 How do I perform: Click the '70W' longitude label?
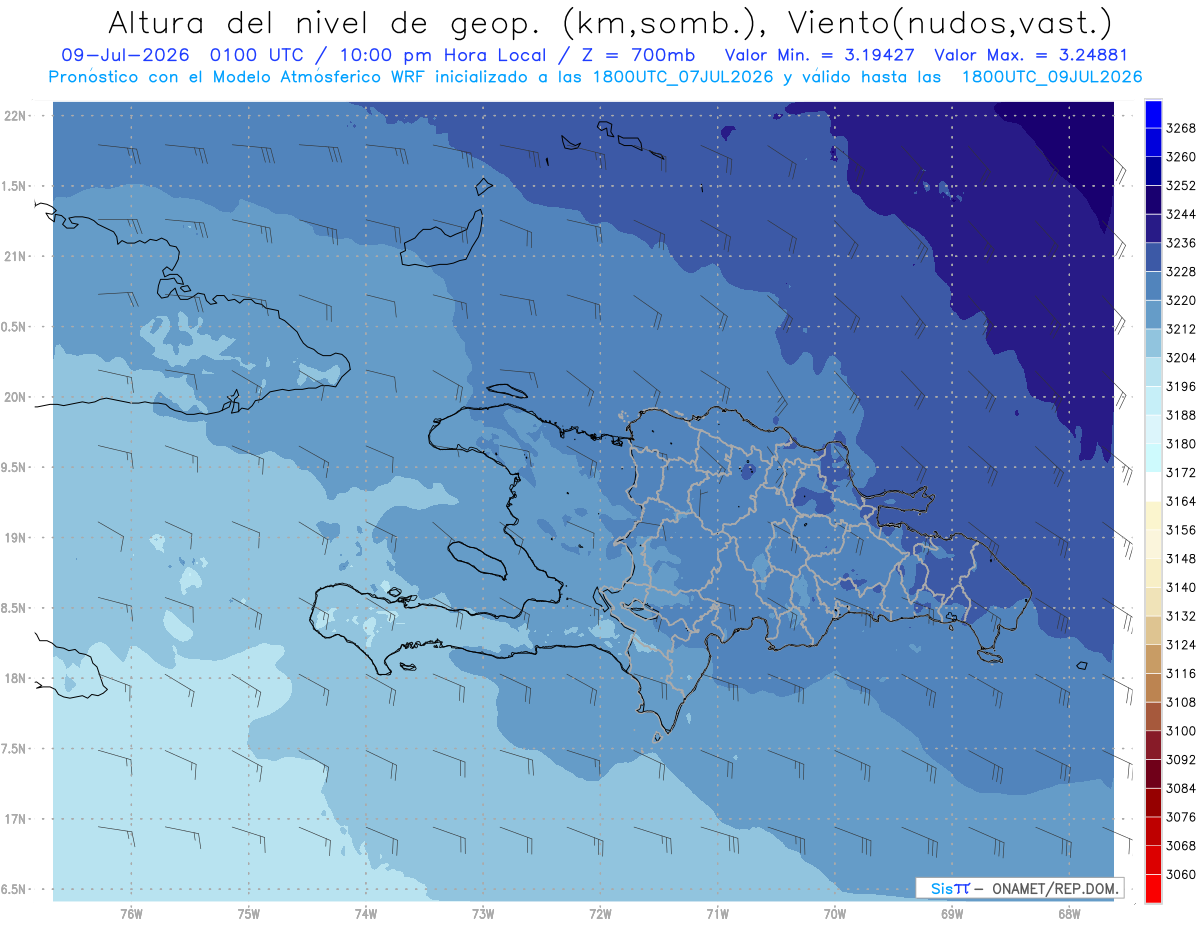coord(834,913)
